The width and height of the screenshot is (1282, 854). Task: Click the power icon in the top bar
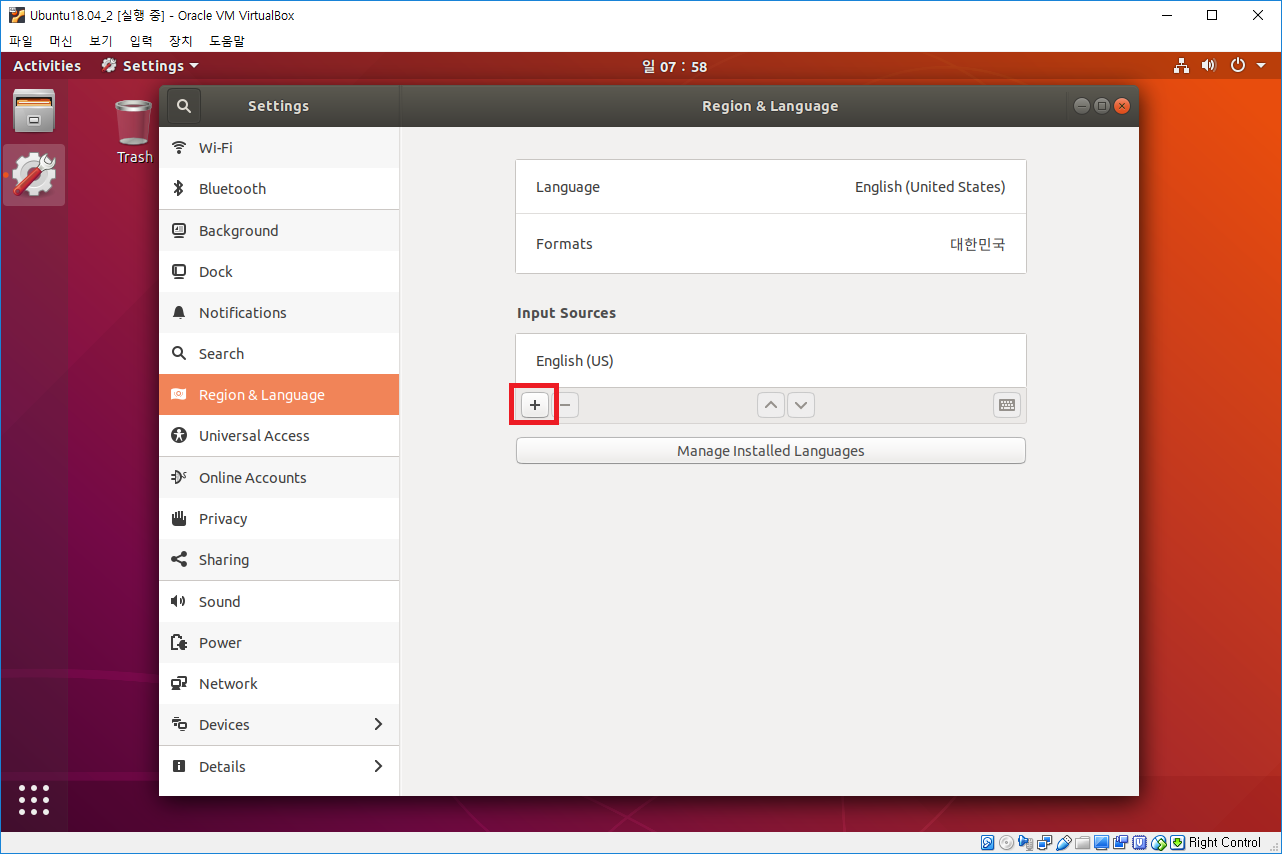click(x=1238, y=66)
